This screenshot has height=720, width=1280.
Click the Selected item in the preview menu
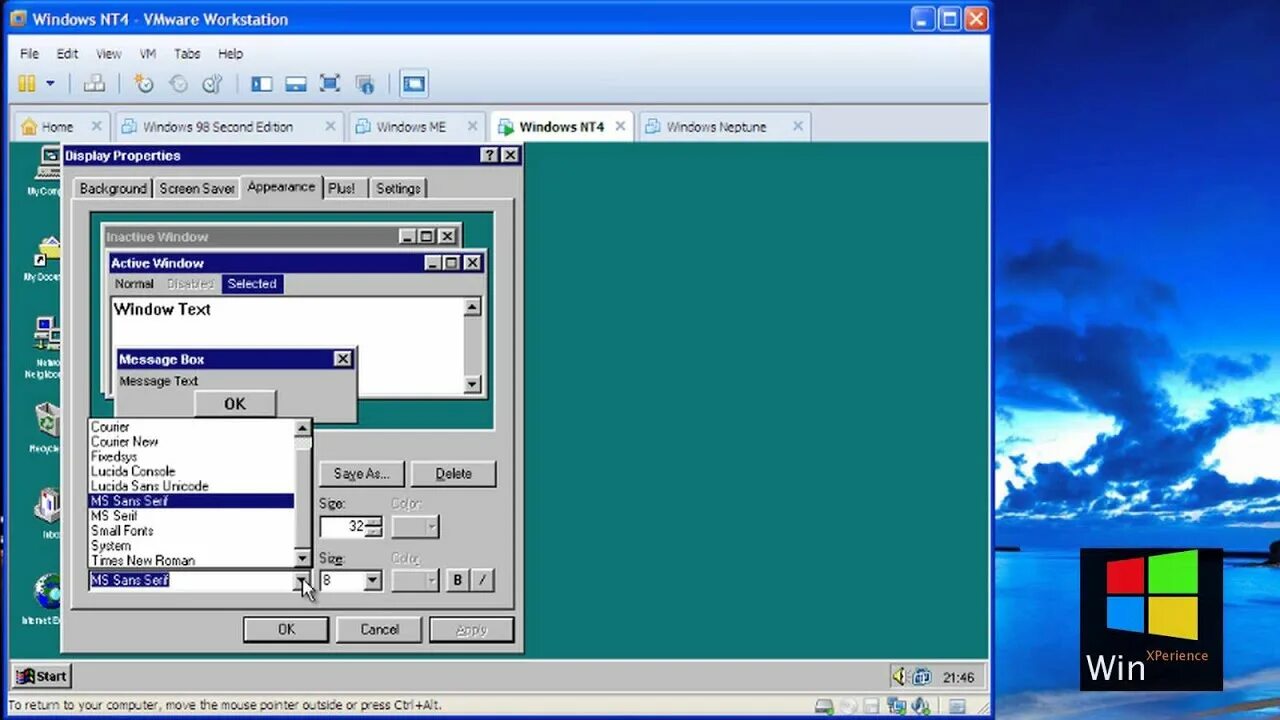252,284
